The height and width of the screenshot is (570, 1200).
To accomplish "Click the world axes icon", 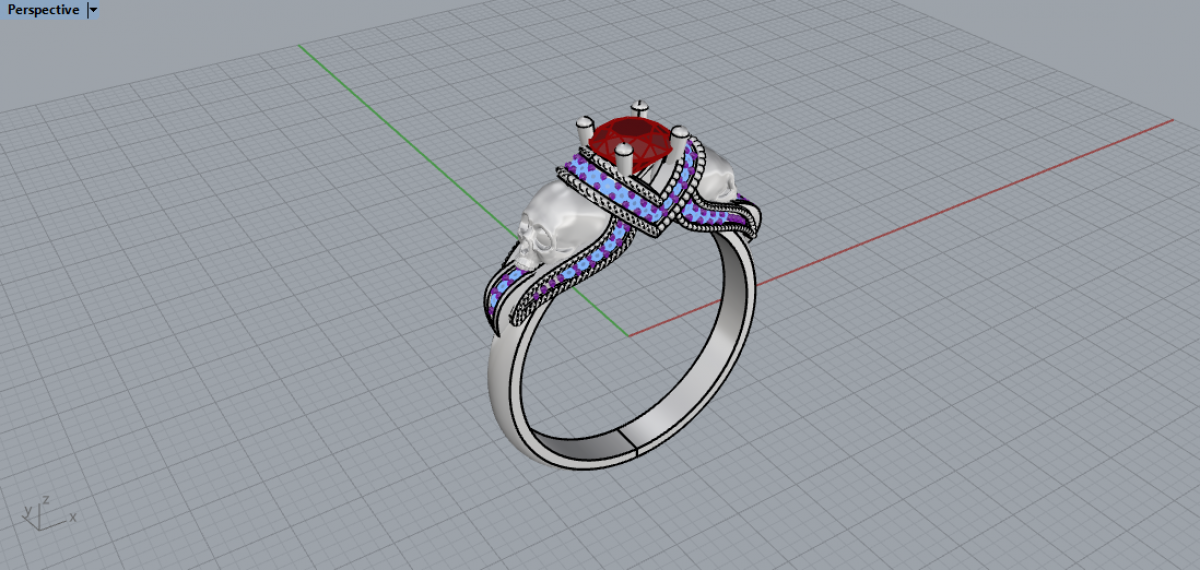I will pyautogui.click(x=47, y=512).
